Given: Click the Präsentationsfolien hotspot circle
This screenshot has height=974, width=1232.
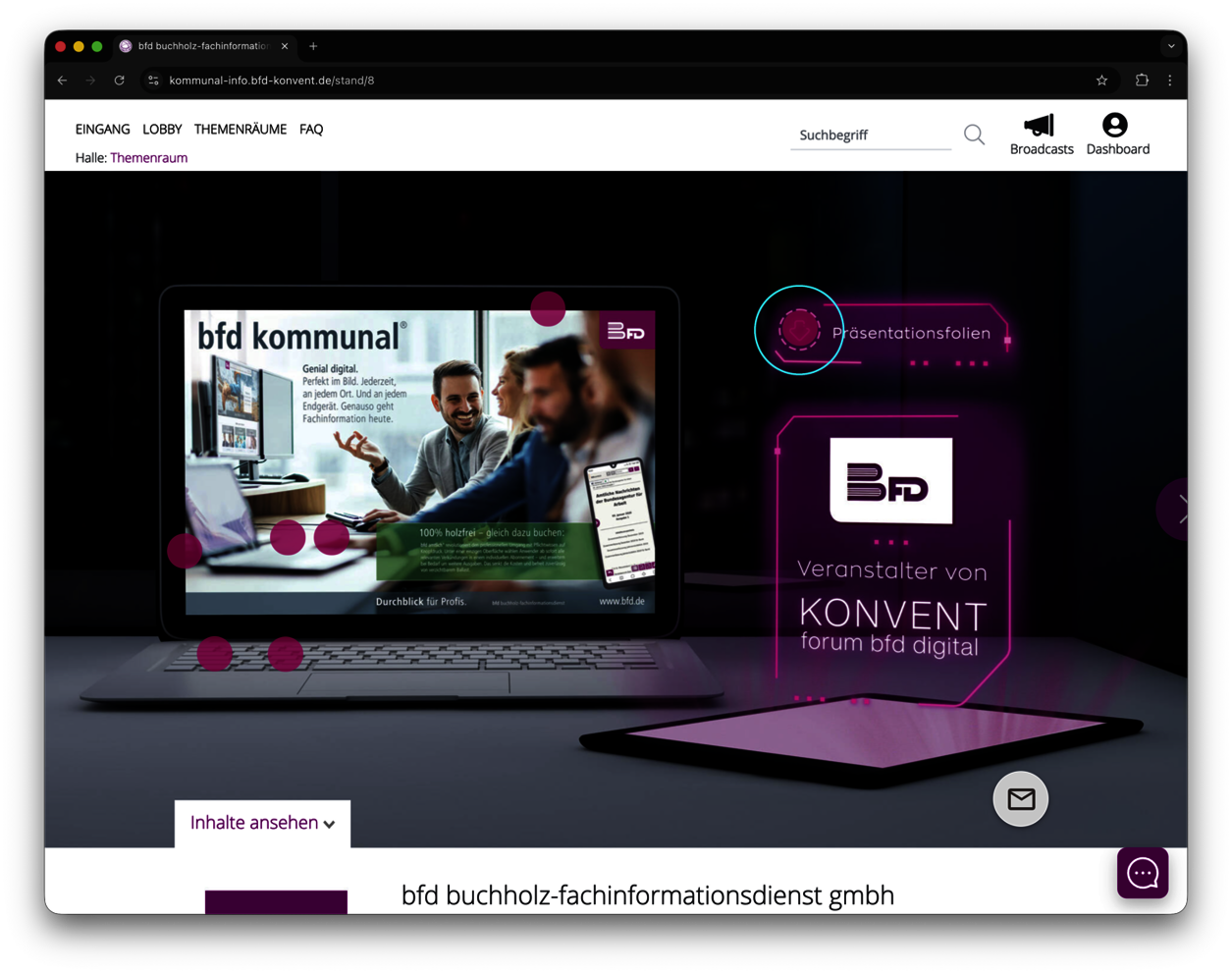Looking at the screenshot, I should pos(799,330).
